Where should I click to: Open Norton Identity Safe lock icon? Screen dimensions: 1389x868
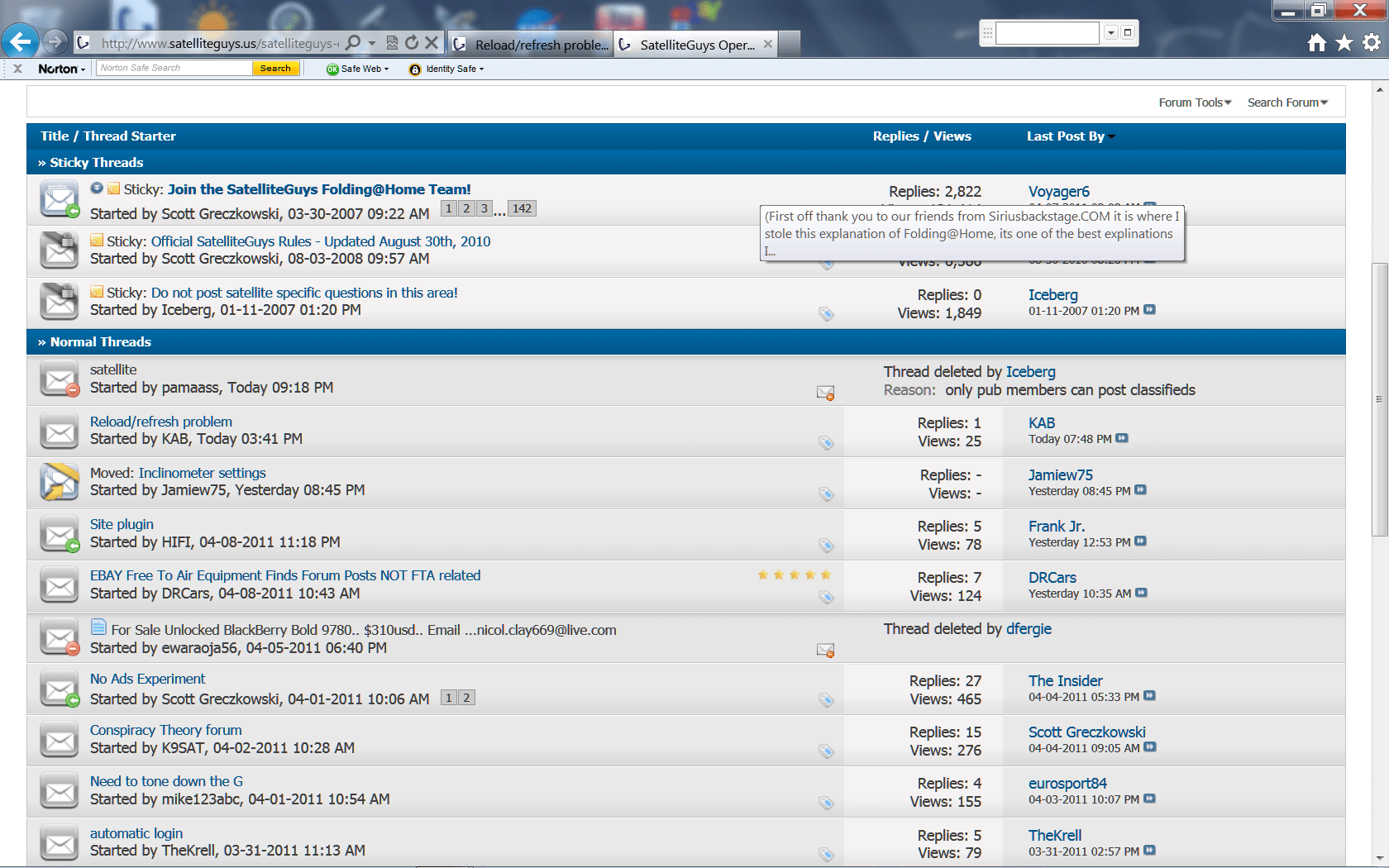tap(415, 69)
